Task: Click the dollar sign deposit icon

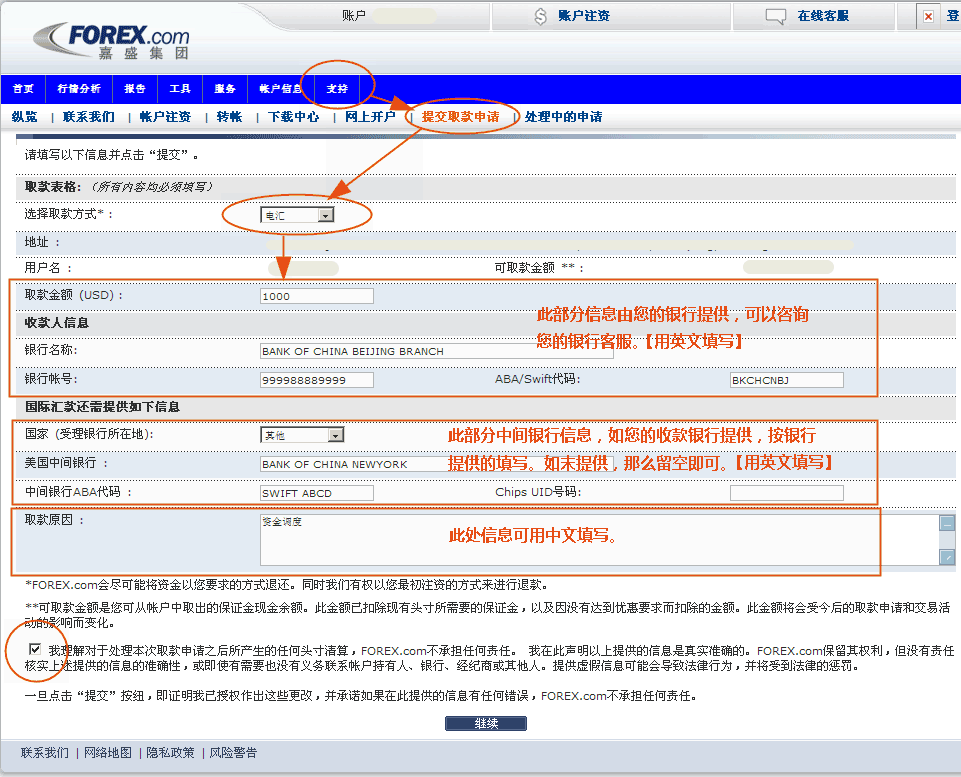Action: click(540, 17)
